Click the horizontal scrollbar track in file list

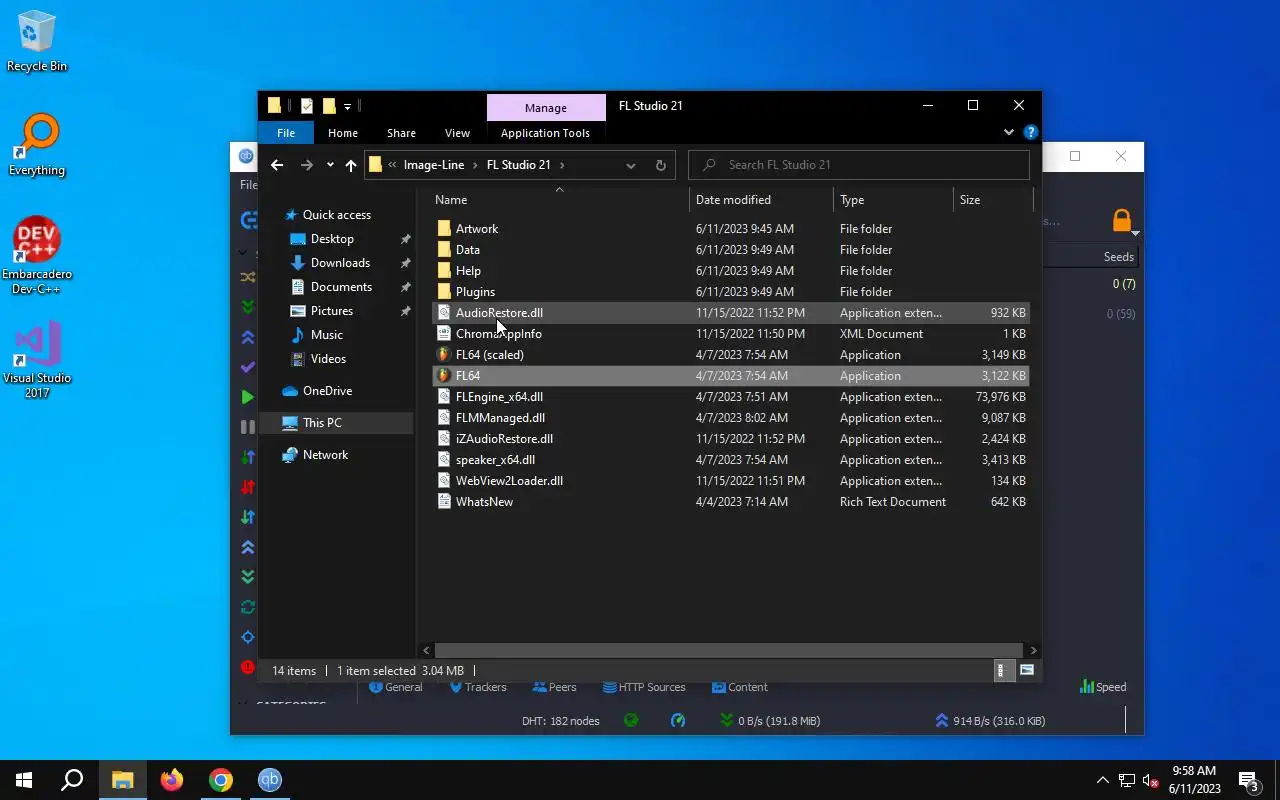click(728, 650)
